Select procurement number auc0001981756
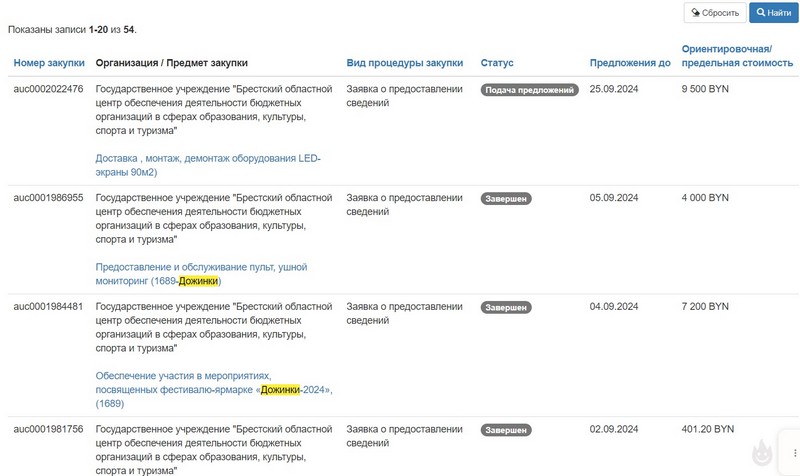Image resolution: width=800 pixels, height=476 pixels. pyautogui.click(x=48, y=429)
